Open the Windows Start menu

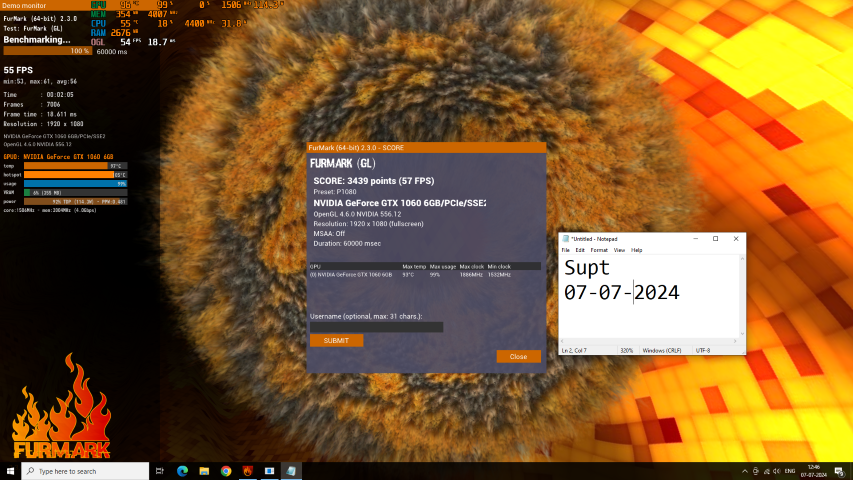pos(10,471)
